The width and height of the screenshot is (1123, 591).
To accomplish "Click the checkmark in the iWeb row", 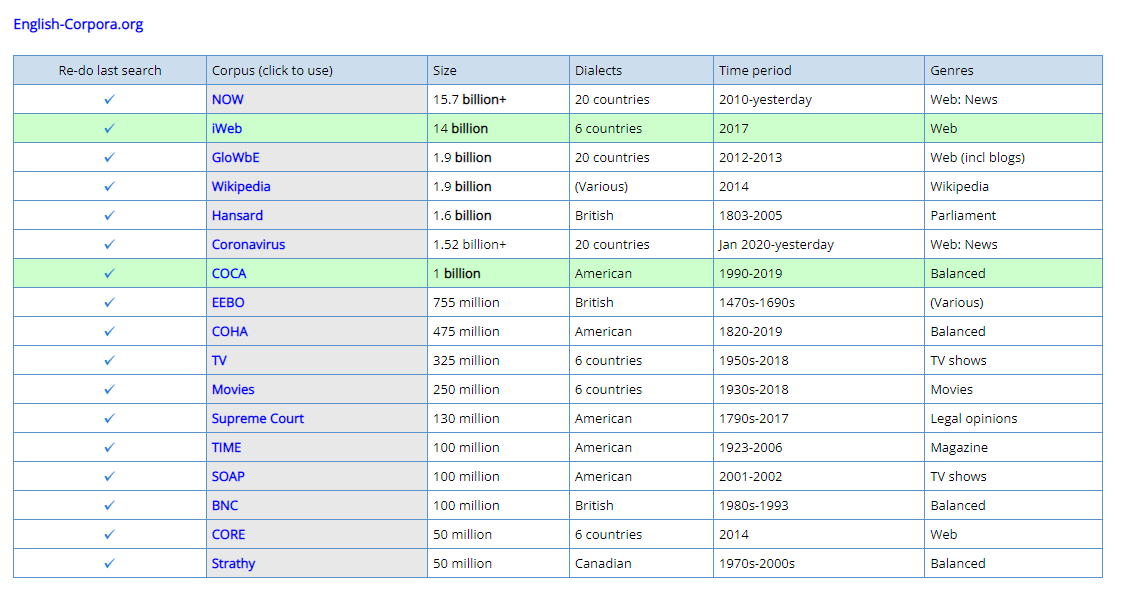I will click(110, 128).
